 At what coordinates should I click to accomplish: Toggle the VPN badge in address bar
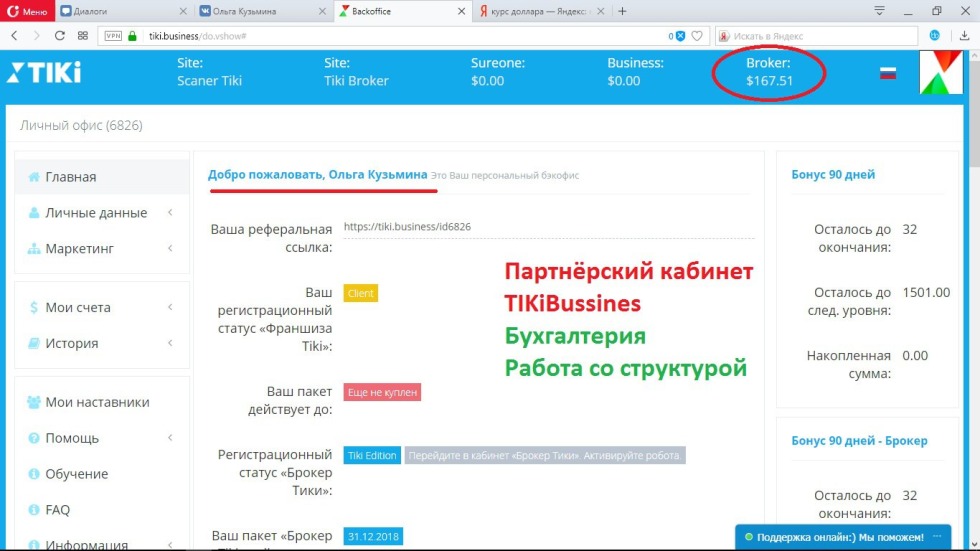pyautogui.click(x=112, y=35)
